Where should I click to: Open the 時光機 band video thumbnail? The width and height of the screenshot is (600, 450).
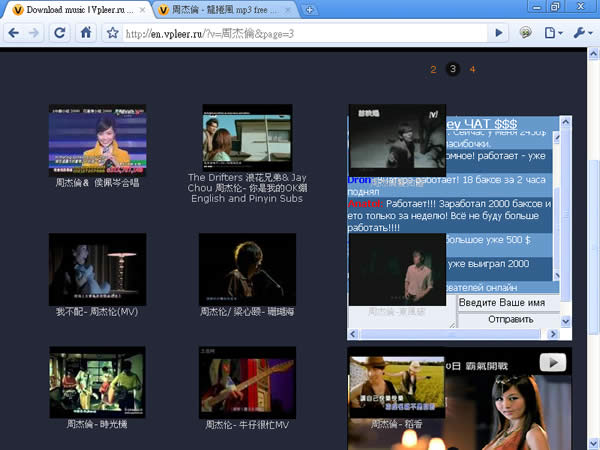coord(97,382)
